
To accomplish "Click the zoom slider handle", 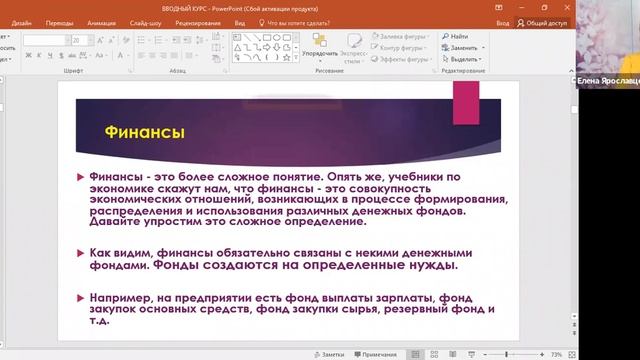I will pos(506,354).
